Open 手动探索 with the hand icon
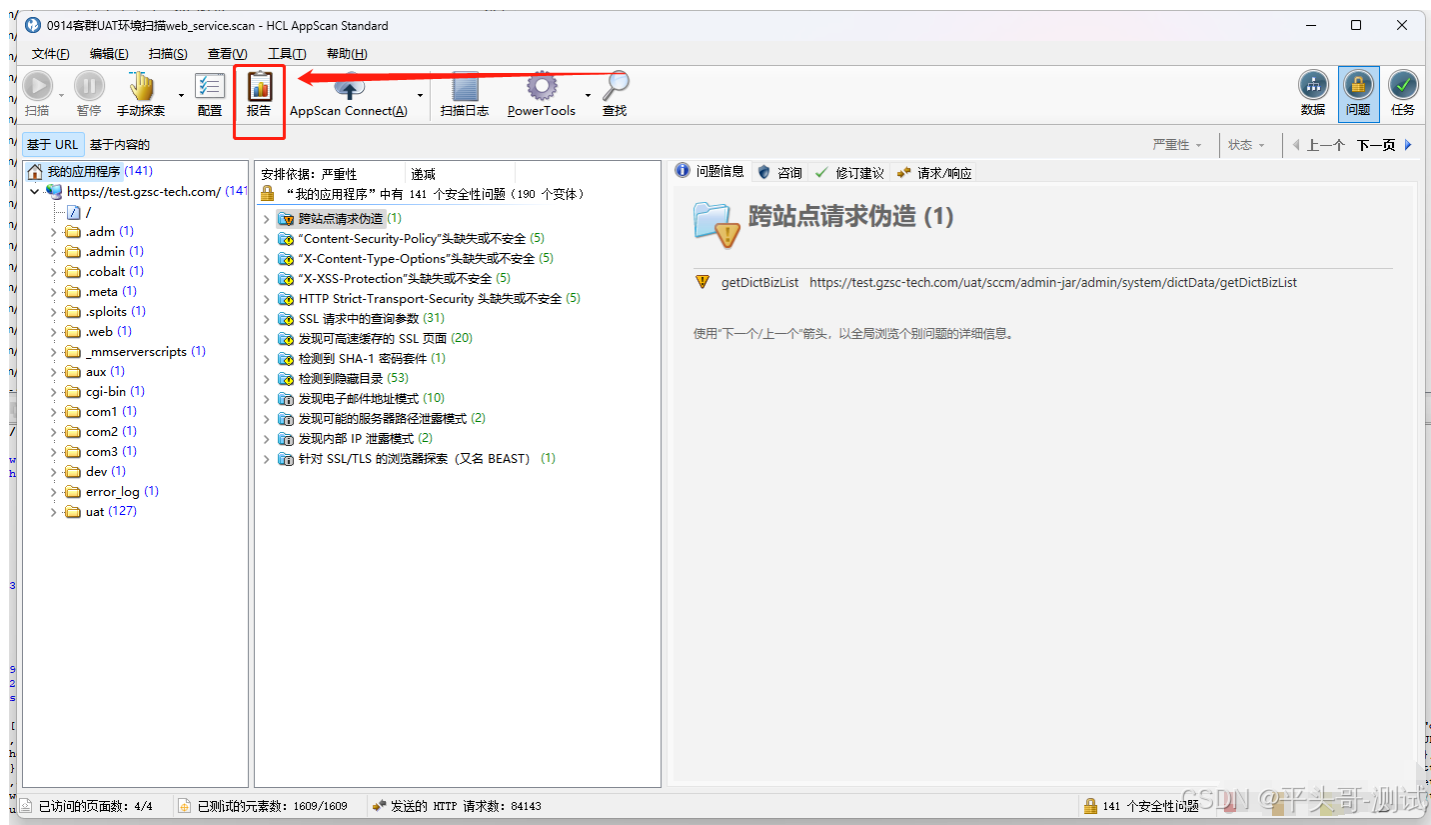Screen dimensions: 1431x825 coord(142,86)
